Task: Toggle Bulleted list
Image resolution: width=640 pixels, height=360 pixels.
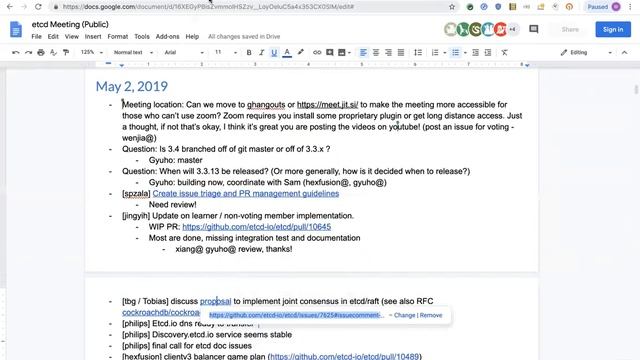Action: click(x=455, y=52)
